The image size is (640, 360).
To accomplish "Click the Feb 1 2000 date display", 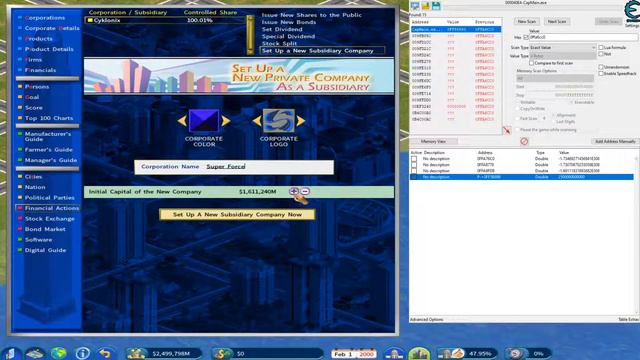I will [x=354, y=354].
